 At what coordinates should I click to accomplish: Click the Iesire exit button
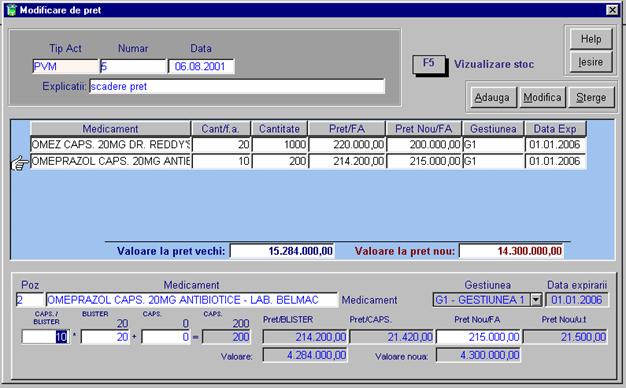pos(591,62)
